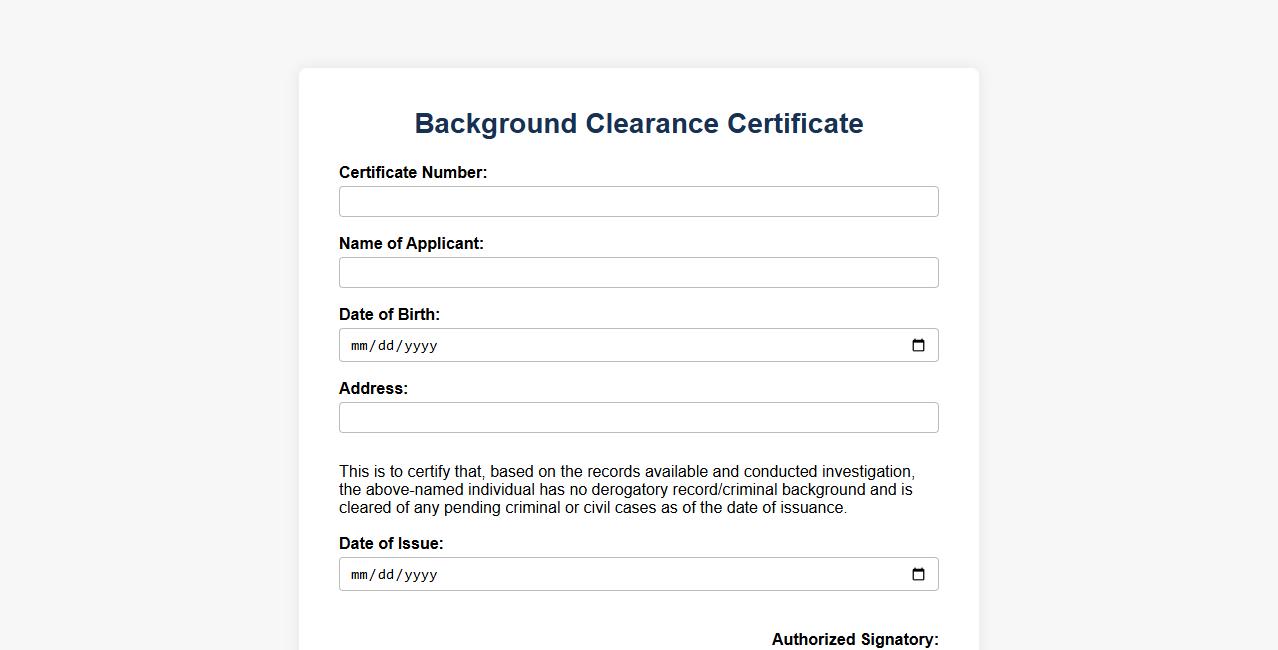Select the month segment in Date of Birth

point(360,346)
